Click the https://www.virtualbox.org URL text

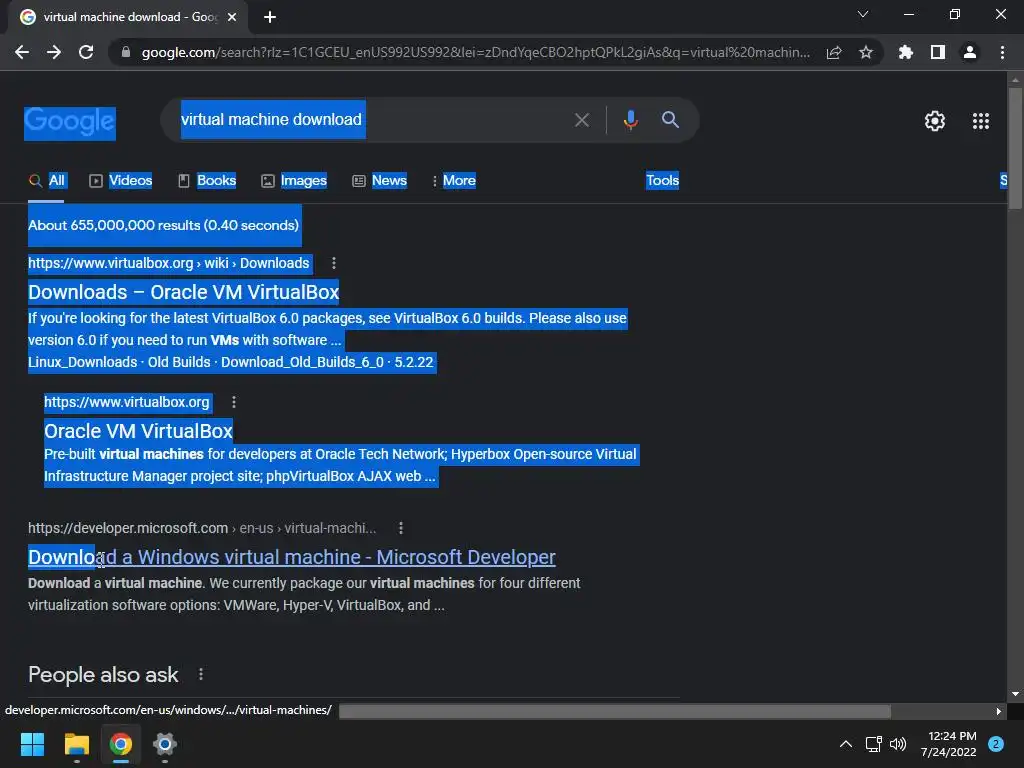click(x=127, y=402)
